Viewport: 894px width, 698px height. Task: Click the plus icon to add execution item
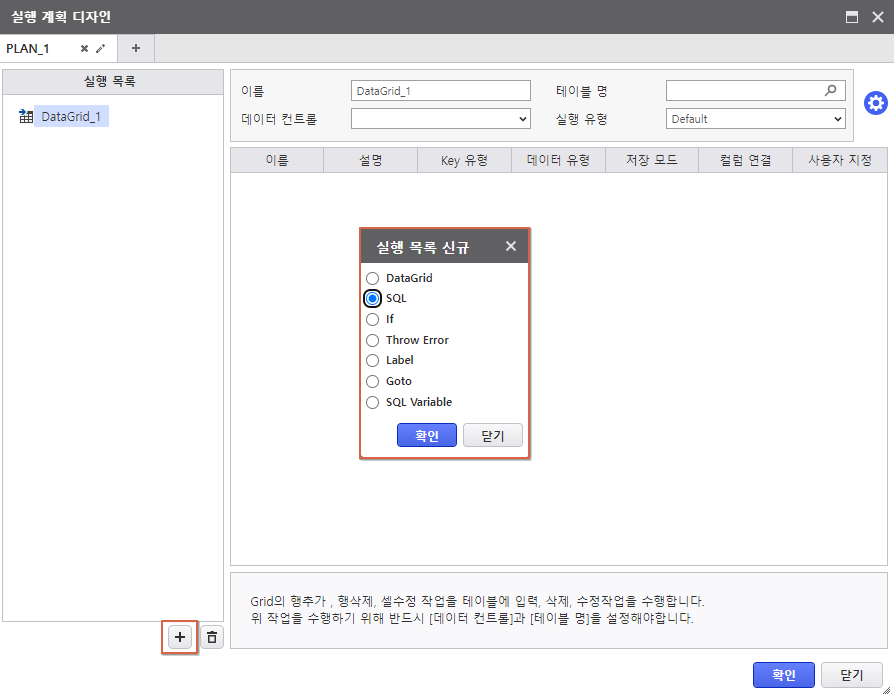[180, 637]
